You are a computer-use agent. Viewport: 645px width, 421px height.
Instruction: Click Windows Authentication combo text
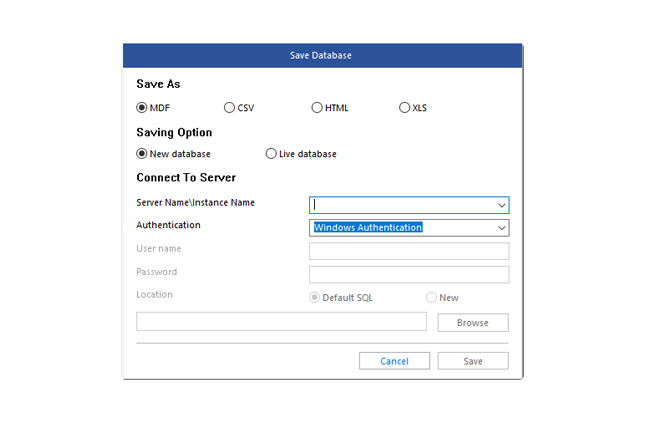(368, 228)
